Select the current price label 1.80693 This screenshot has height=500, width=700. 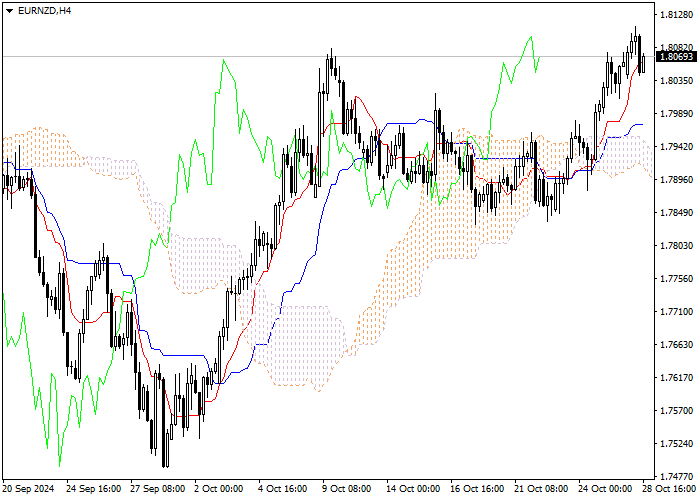[676, 57]
